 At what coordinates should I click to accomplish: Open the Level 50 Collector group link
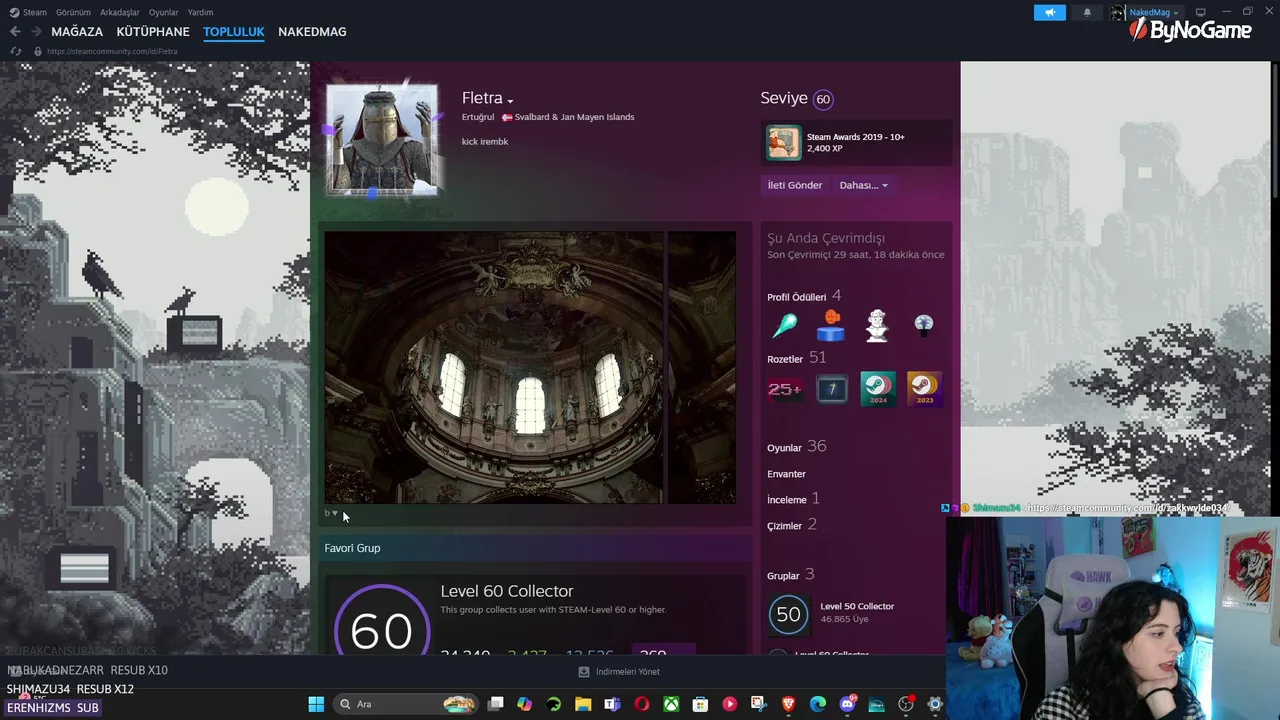[857, 606]
